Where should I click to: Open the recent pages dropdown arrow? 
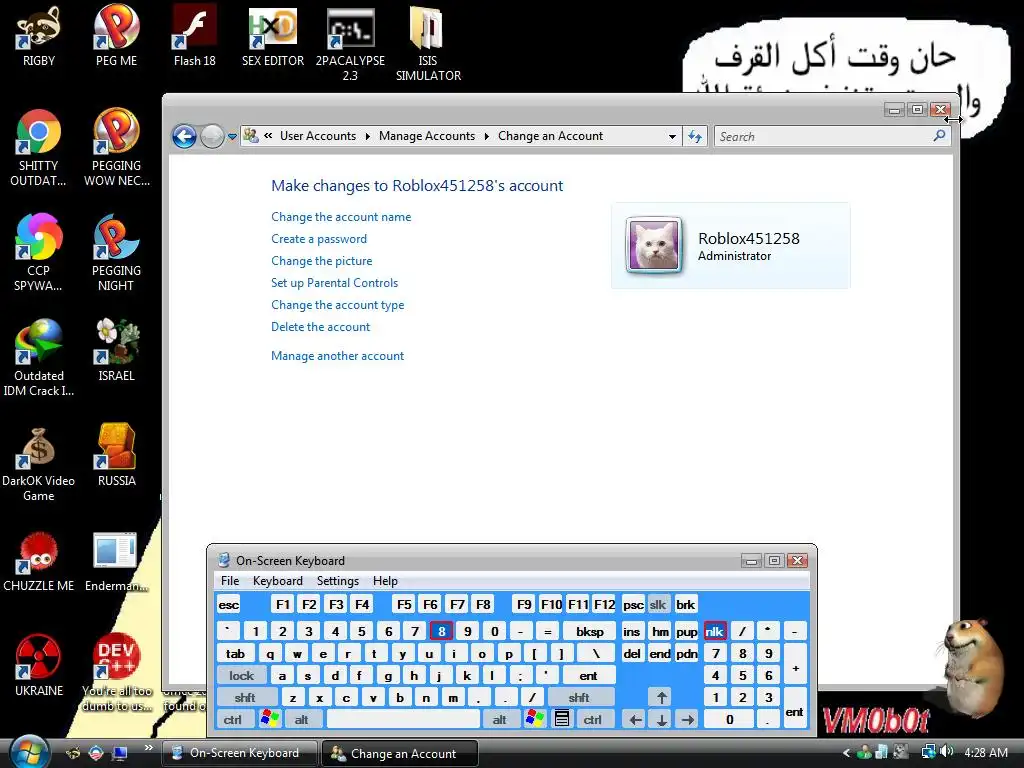[x=232, y=137]
